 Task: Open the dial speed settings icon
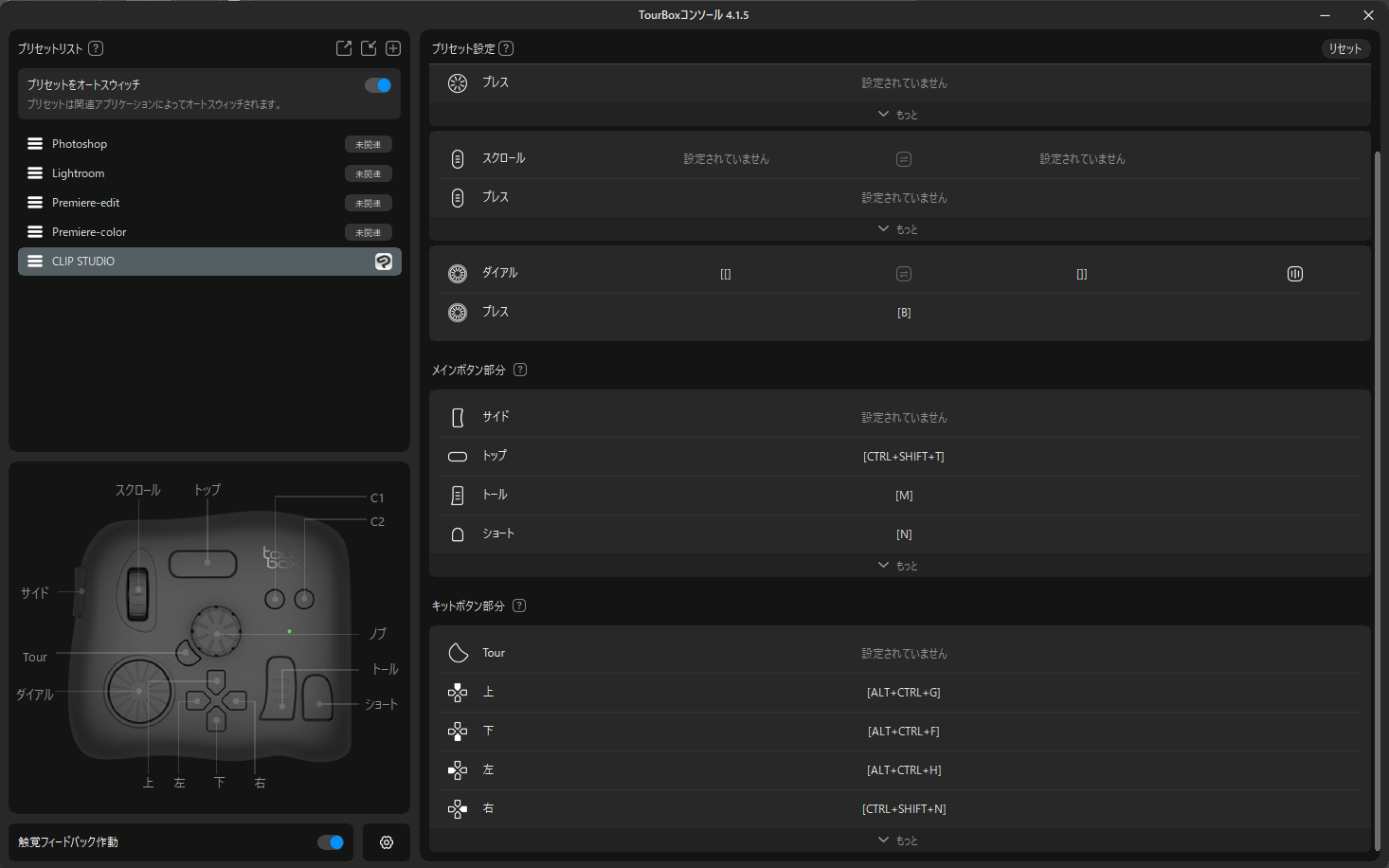click(1295, 274)
